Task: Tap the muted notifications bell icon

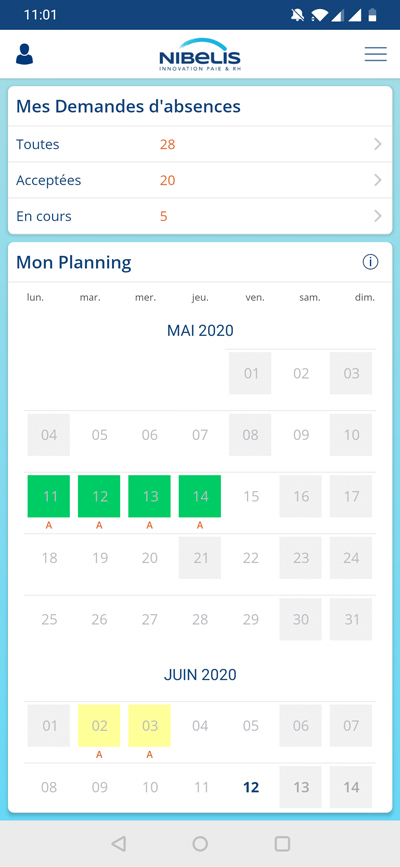Action: tap(297, 15)
